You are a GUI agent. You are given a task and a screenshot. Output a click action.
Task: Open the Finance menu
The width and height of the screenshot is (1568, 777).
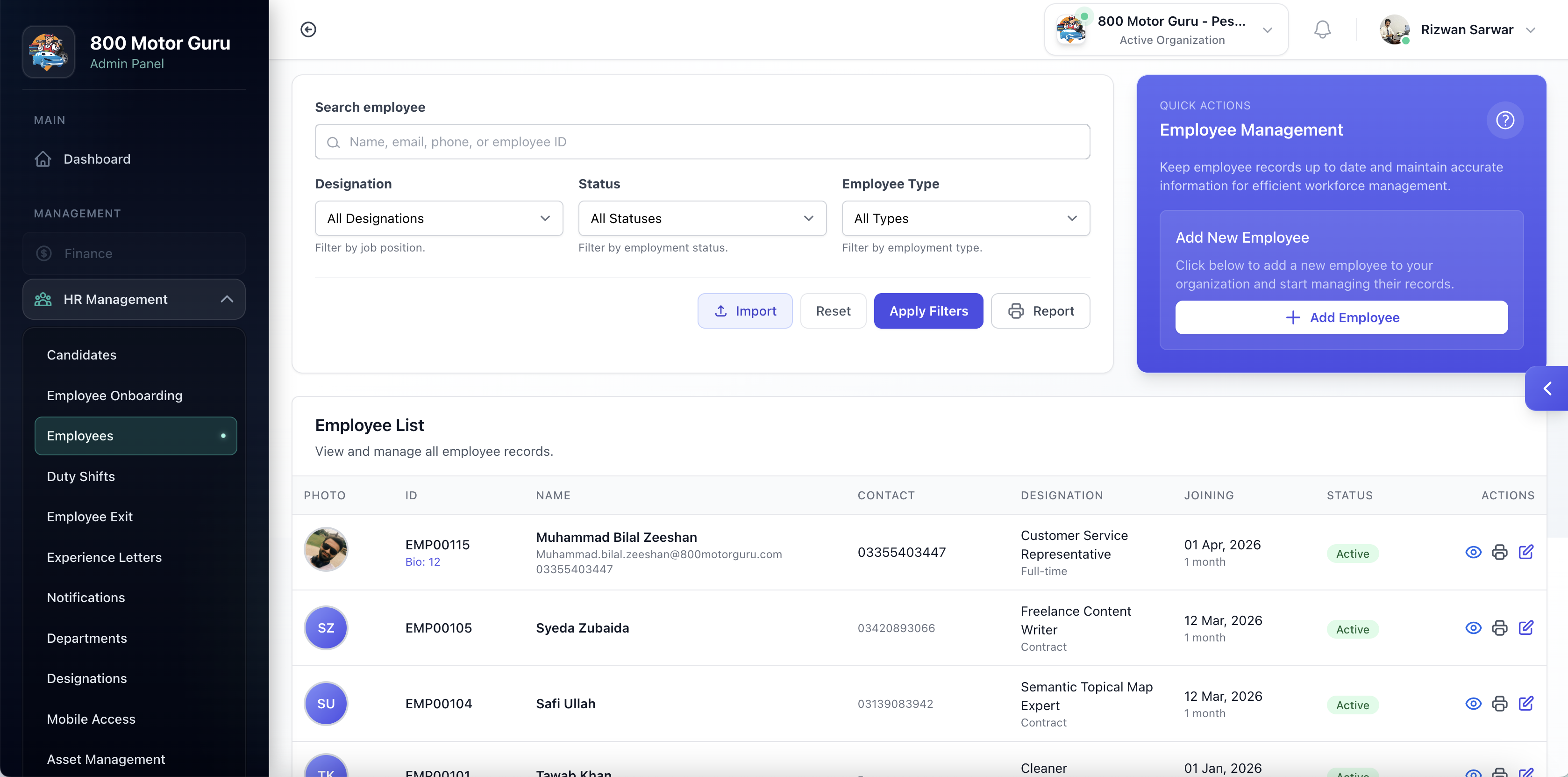(134, 253)
